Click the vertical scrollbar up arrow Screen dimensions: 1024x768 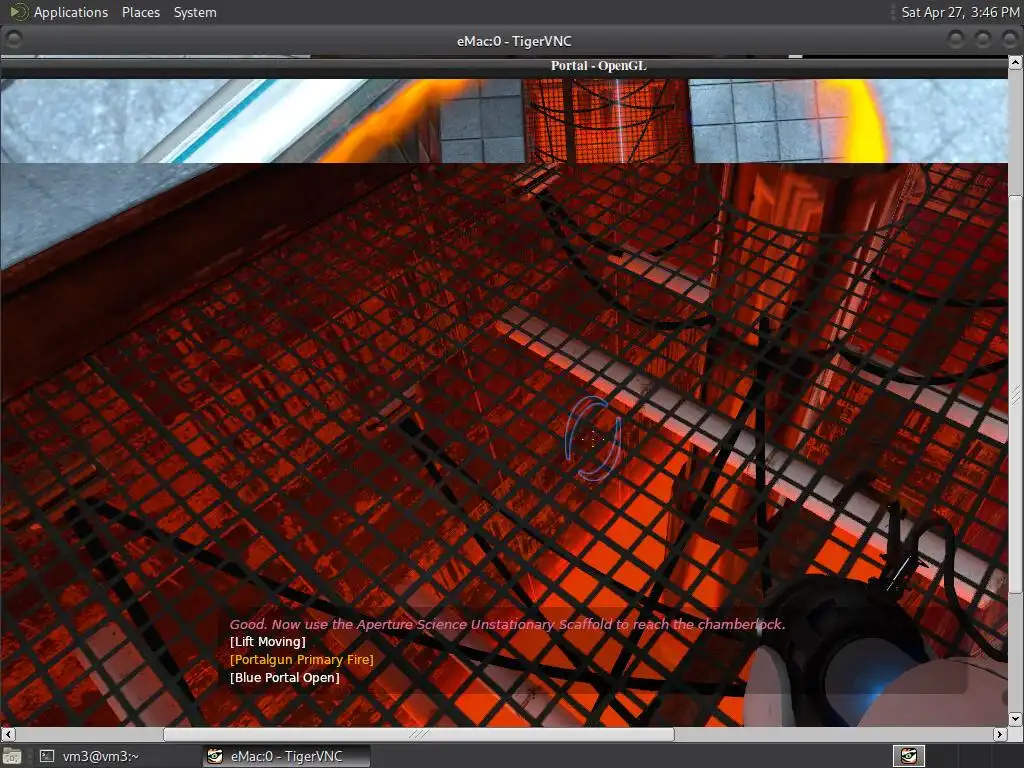(1016, 62)
